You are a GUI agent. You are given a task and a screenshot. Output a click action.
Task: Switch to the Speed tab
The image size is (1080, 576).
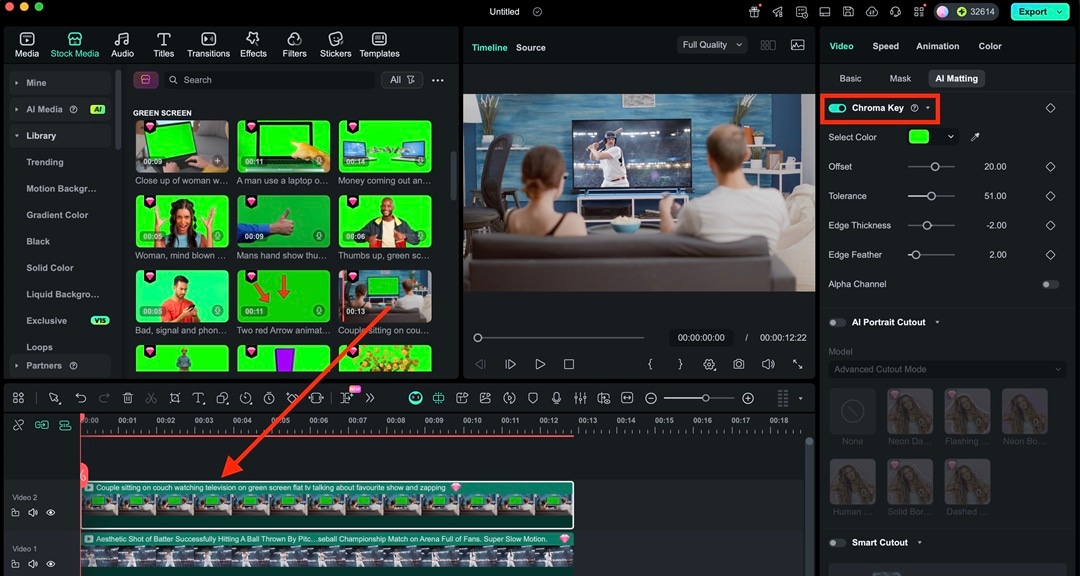pyautogui.click(x=885, y=46)
